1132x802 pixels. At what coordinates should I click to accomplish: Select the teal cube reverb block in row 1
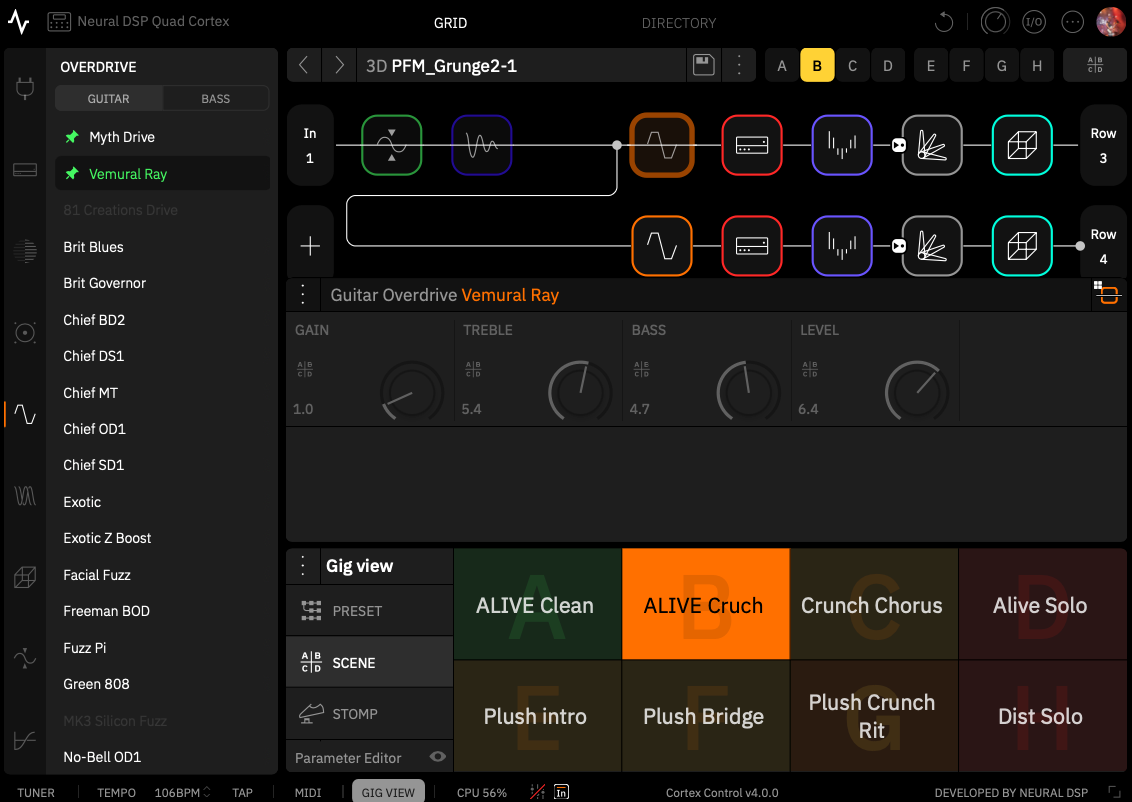tap(1022, 145)
